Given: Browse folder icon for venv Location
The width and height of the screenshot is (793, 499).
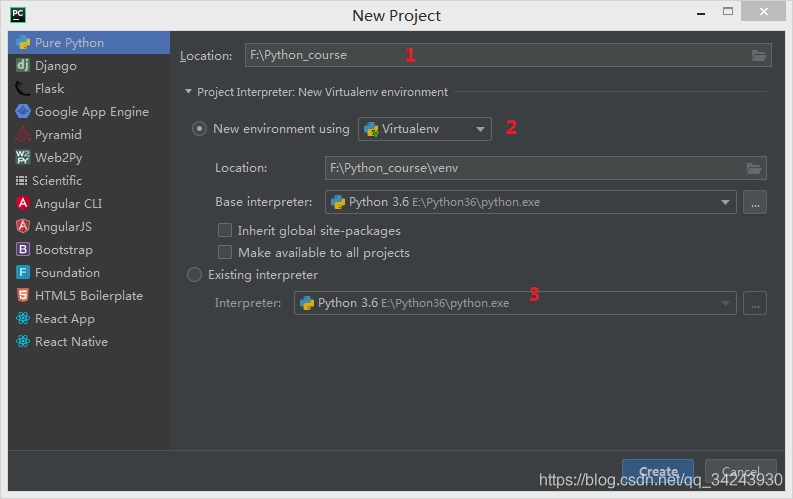Looking at the screenshot, I should tap(754, 168).
